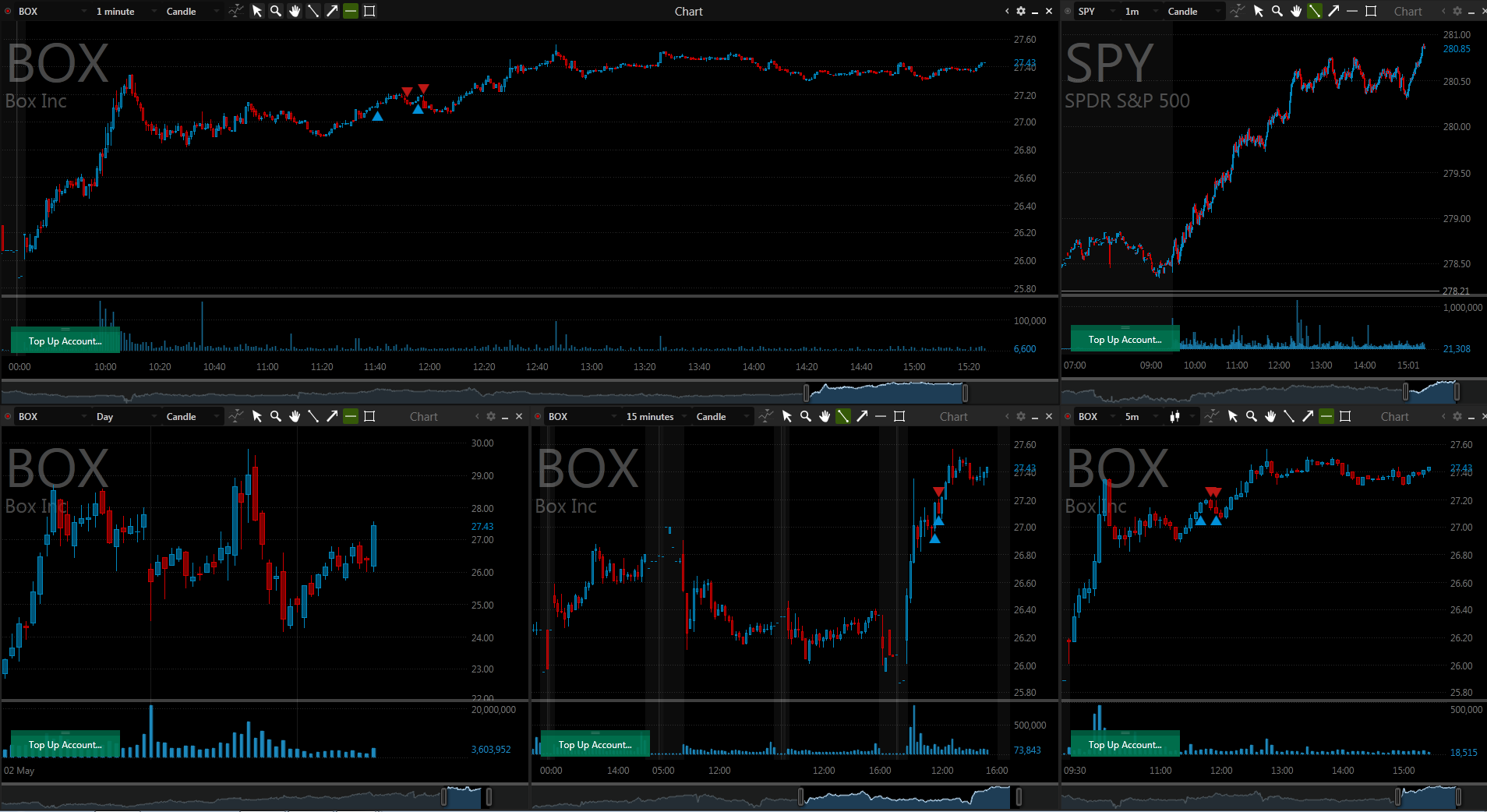Click Top Up Account in SPY chart
The height and width of the screenshot is (812, 1487).
[x=1125, y=339]
